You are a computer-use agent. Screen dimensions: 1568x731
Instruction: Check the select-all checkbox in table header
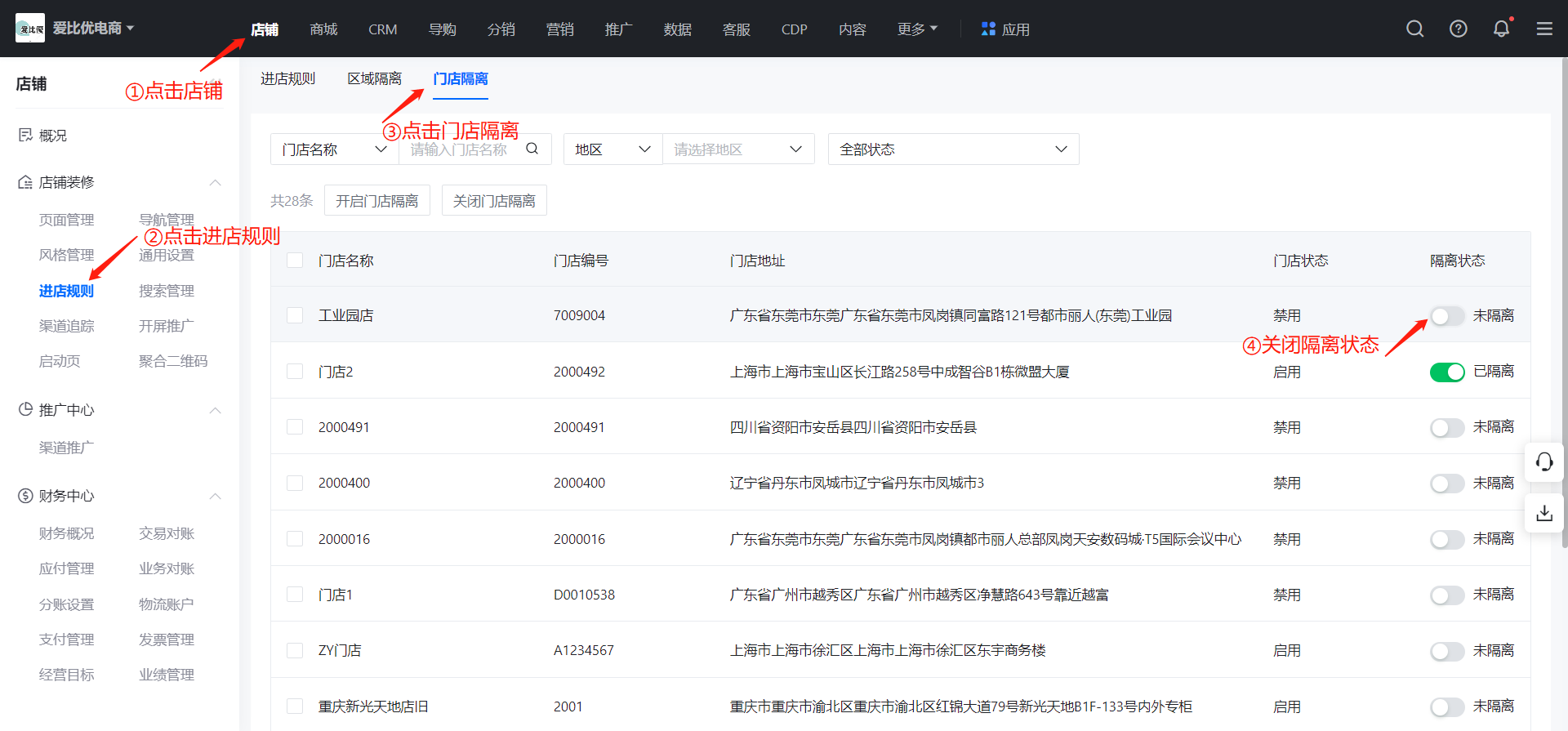(295, 261)
